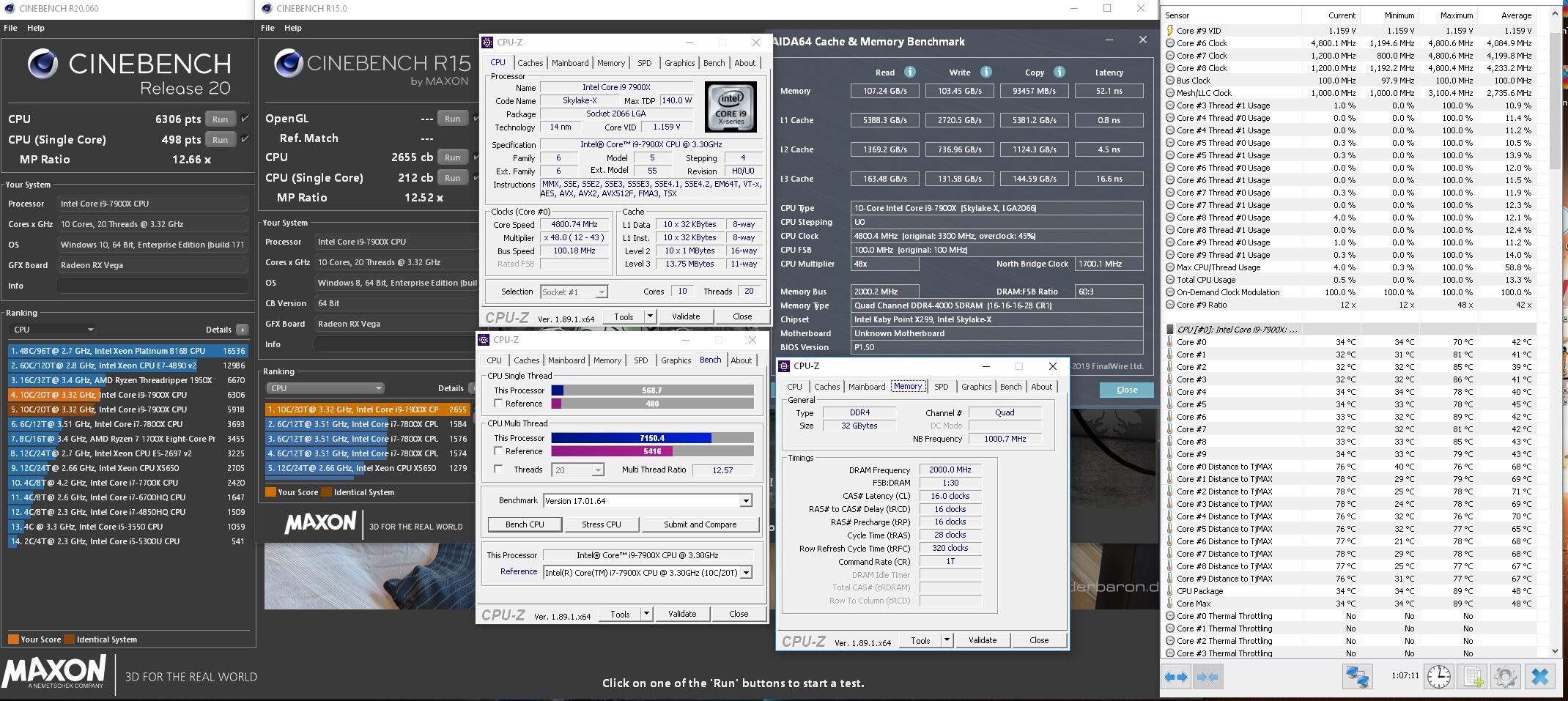Open the Tools dropdown arrow in the top CPU-Z window
Image resolution: width=1568 pixels, height=701 pixels.
pyautogui.click(x=650, y=316)
